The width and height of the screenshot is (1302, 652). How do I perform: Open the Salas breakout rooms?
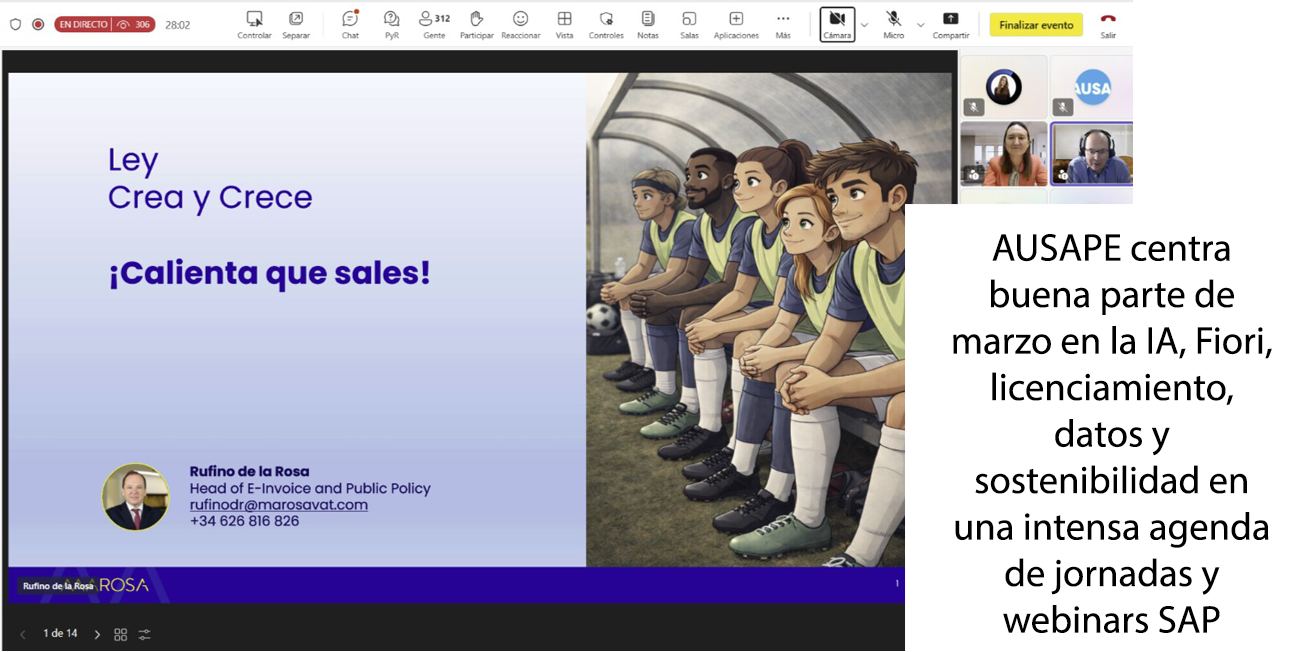(x=689, y=24)
